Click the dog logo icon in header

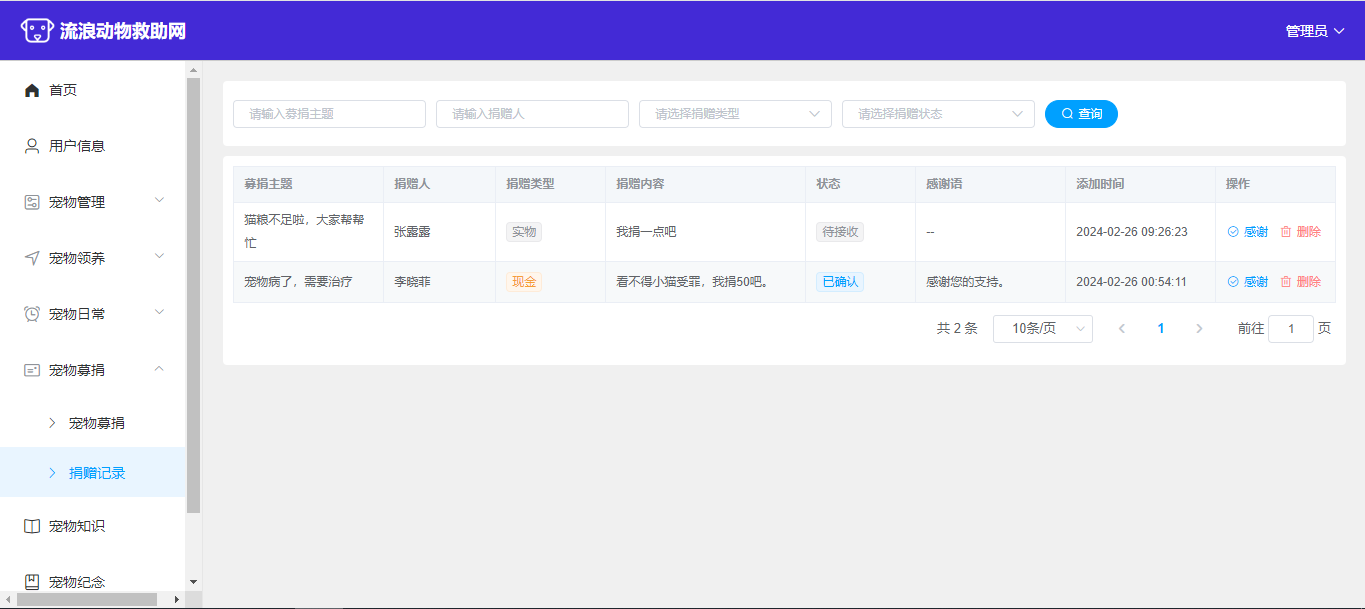(37, 31)
